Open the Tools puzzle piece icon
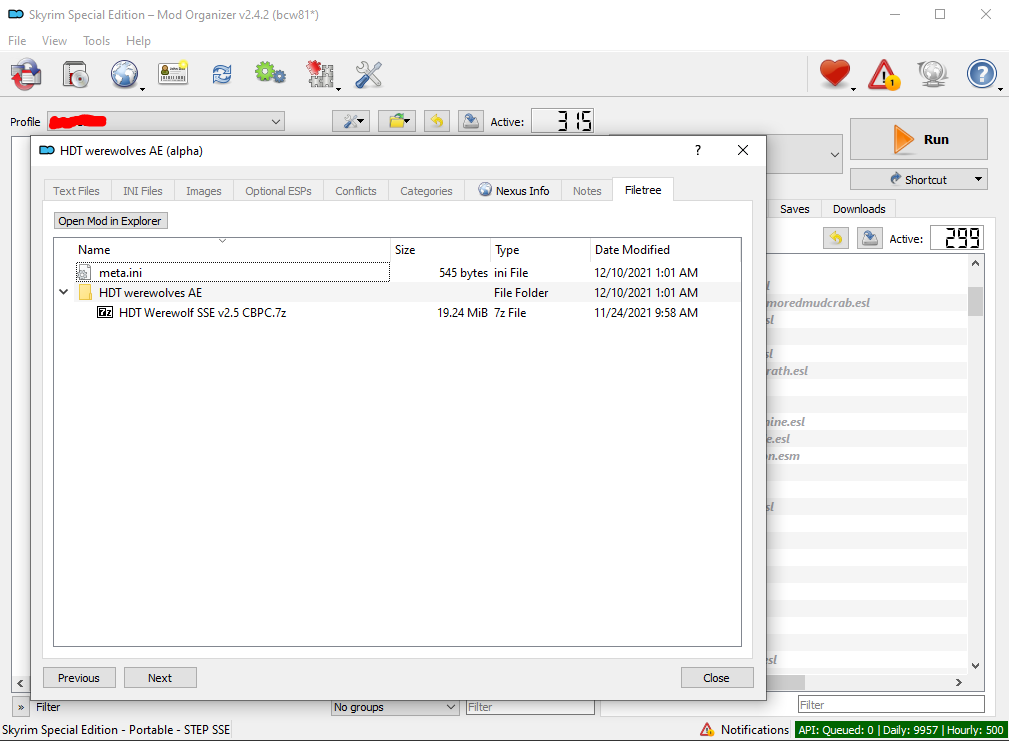This screenshot has height=741, width=1009. (320, 74)
